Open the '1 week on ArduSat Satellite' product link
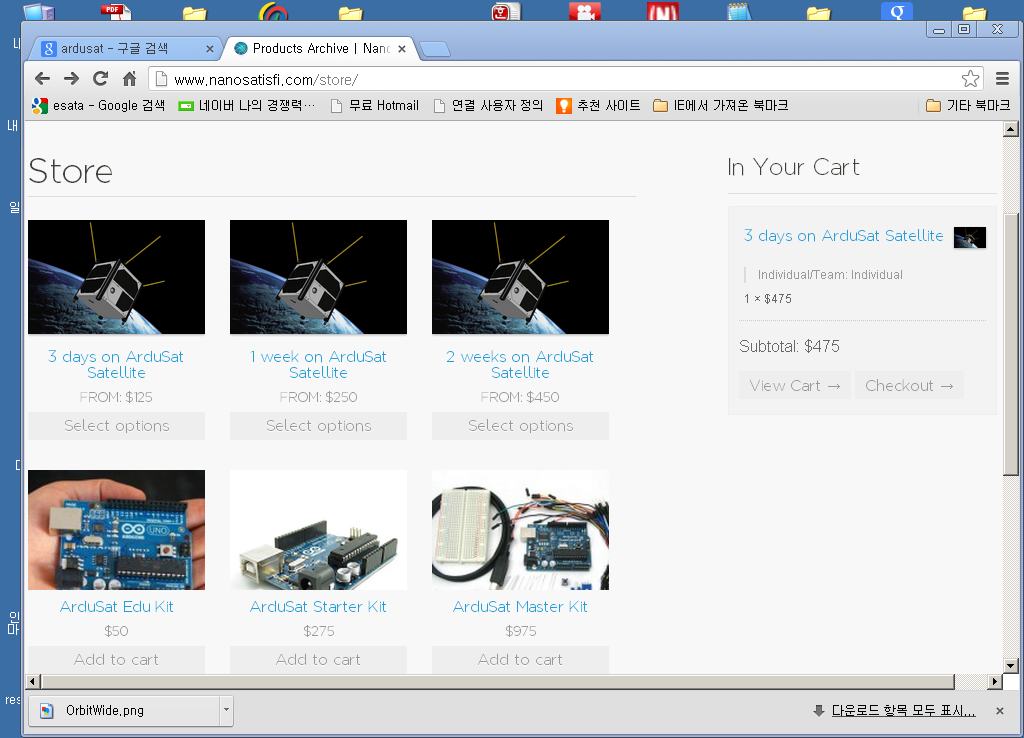The width and height of the screenshot is (1024, 738). (318, 364)
